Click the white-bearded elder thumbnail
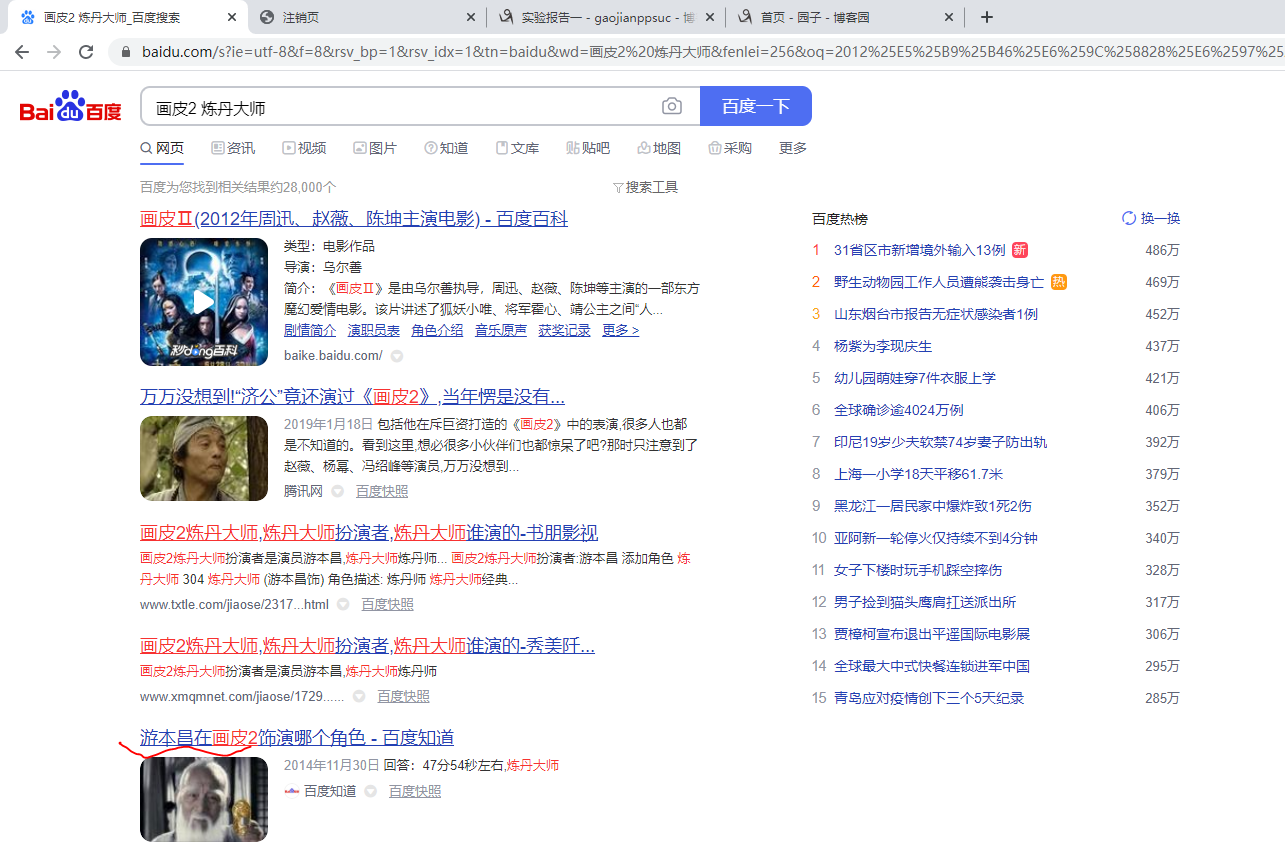This screenshot has width=1285, height=854. tap(204, 799)
